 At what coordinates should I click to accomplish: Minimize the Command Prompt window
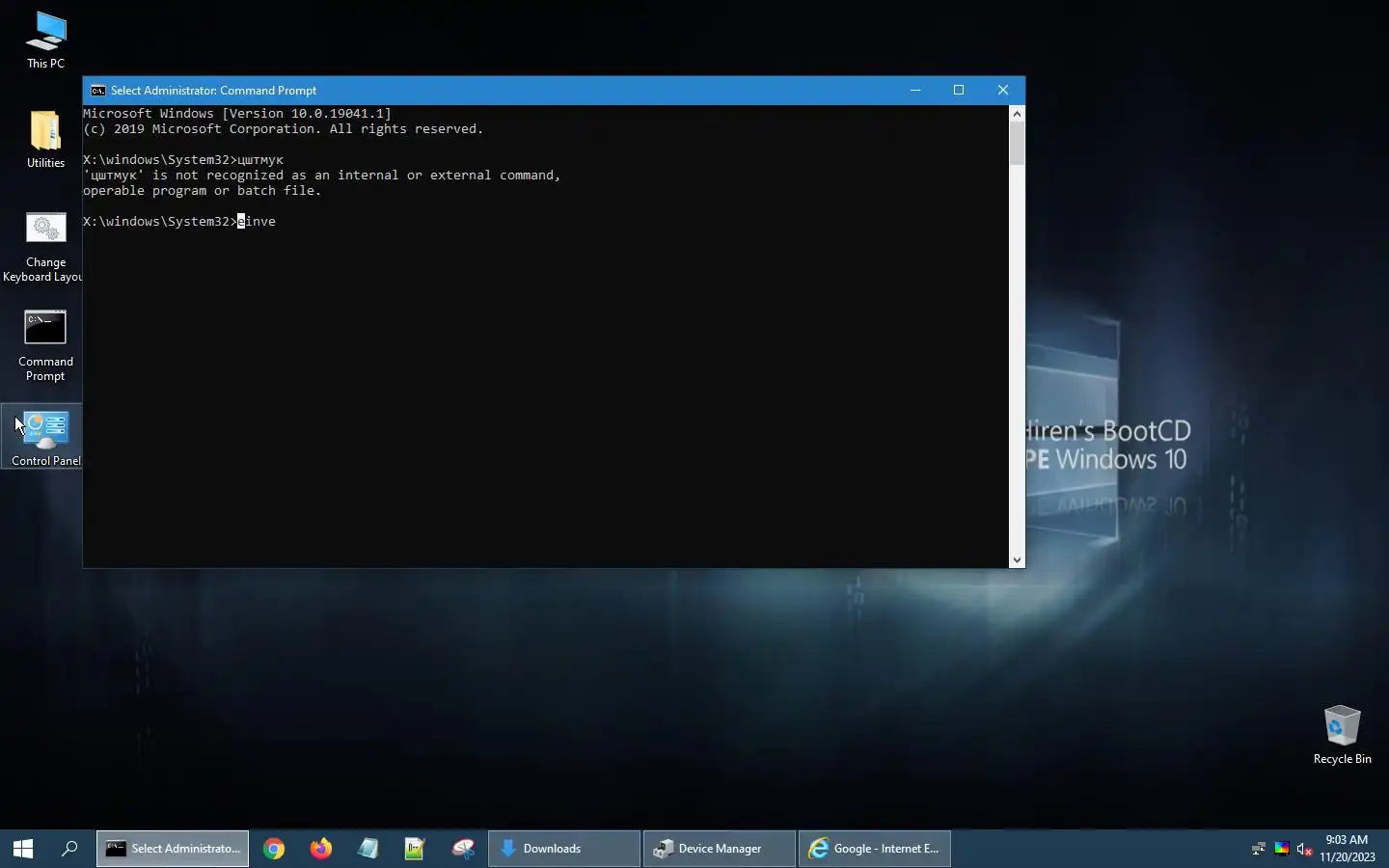[x=915, y=91]
